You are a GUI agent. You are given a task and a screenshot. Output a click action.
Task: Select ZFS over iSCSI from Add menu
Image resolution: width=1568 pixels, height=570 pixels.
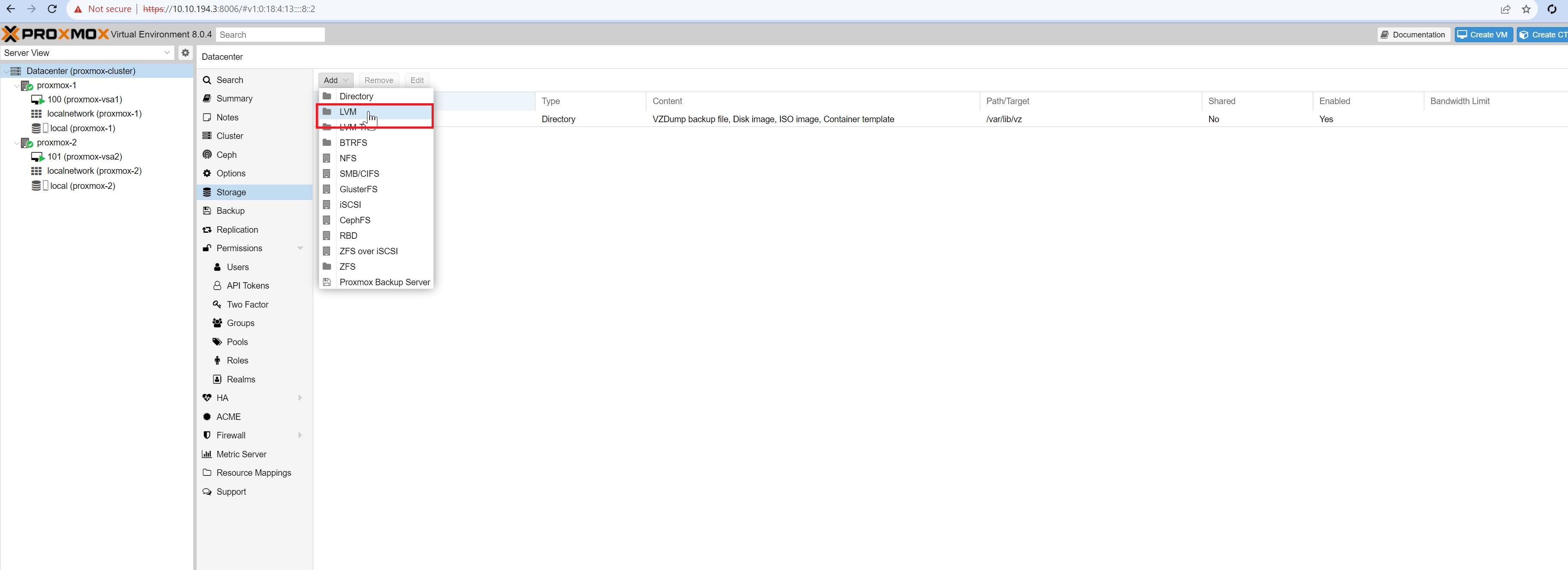[x=376, y=251]
